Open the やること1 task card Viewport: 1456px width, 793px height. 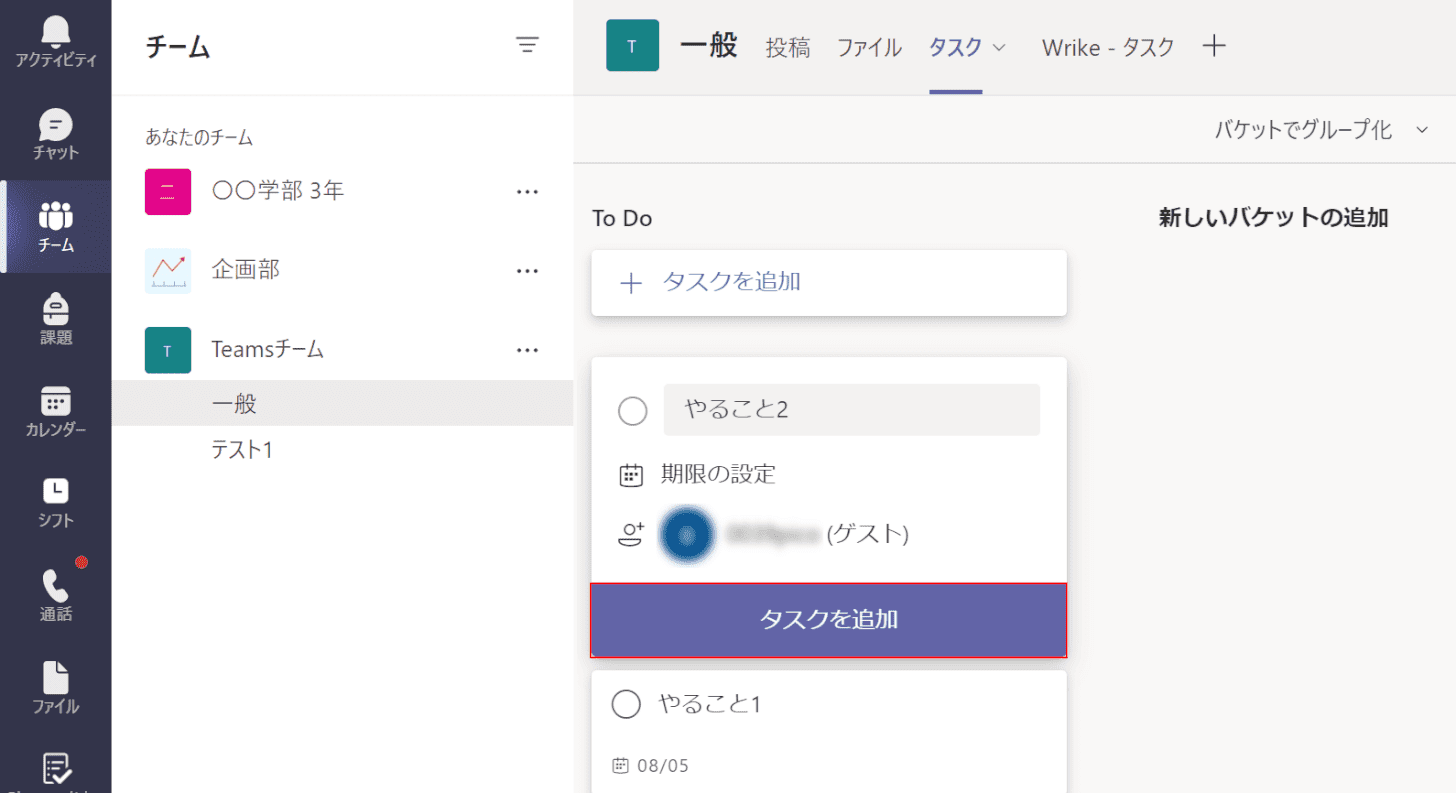point(829,731)
